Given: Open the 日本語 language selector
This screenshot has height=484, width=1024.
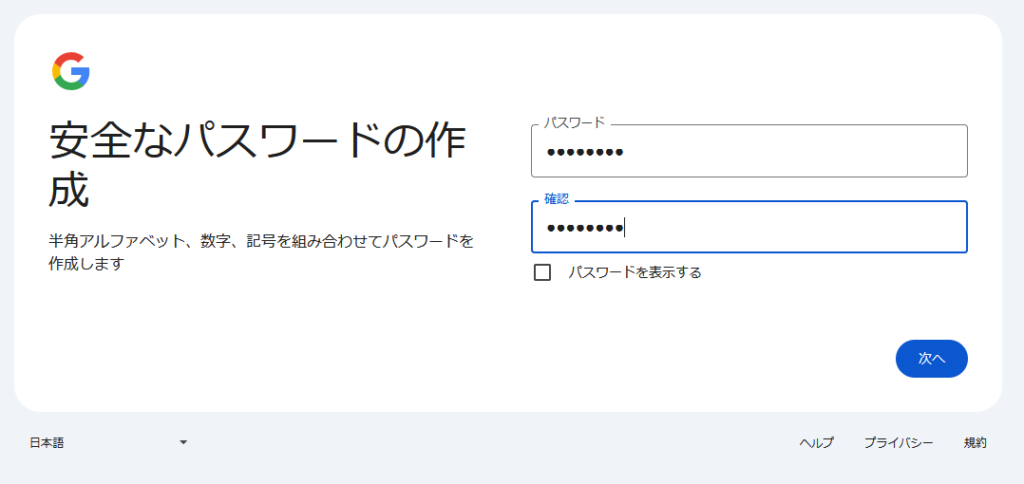Looking at the screenshot, I should 47,442.
